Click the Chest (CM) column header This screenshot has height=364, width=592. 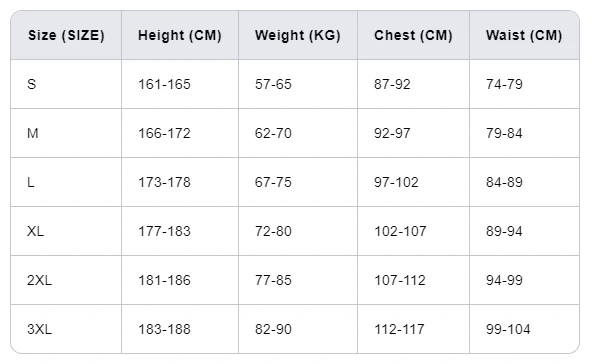coord(413,35)
